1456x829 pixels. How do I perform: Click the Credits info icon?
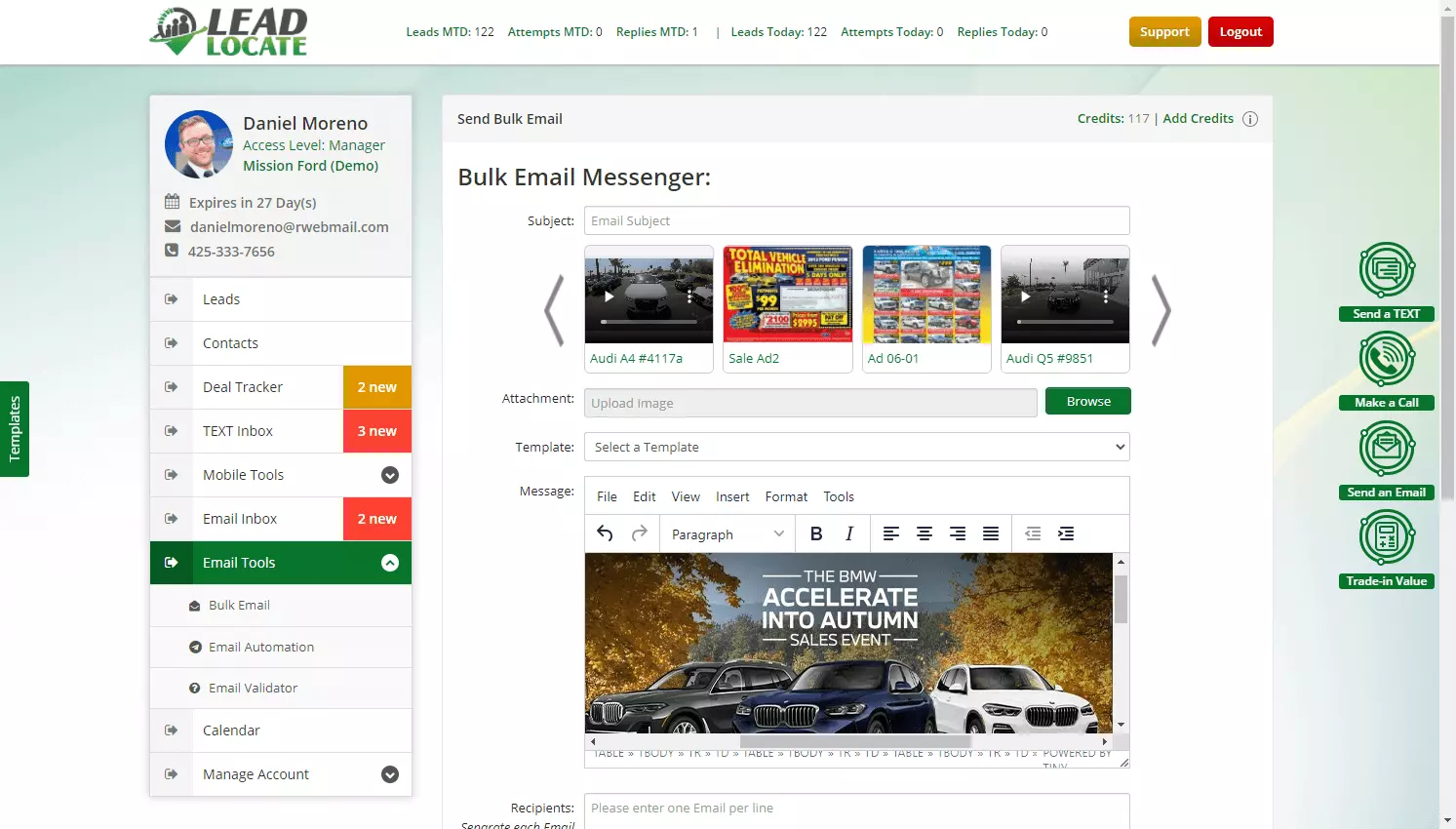pos(1250,119)
